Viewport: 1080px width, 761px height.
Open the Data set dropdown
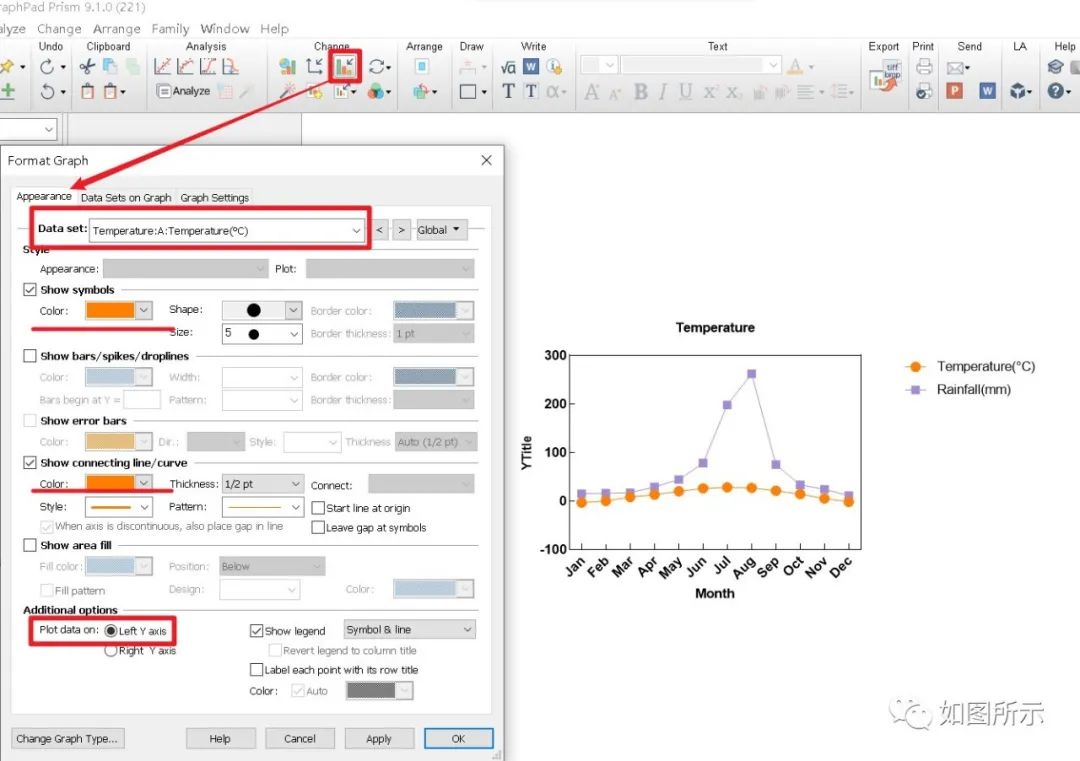[227, 231]
